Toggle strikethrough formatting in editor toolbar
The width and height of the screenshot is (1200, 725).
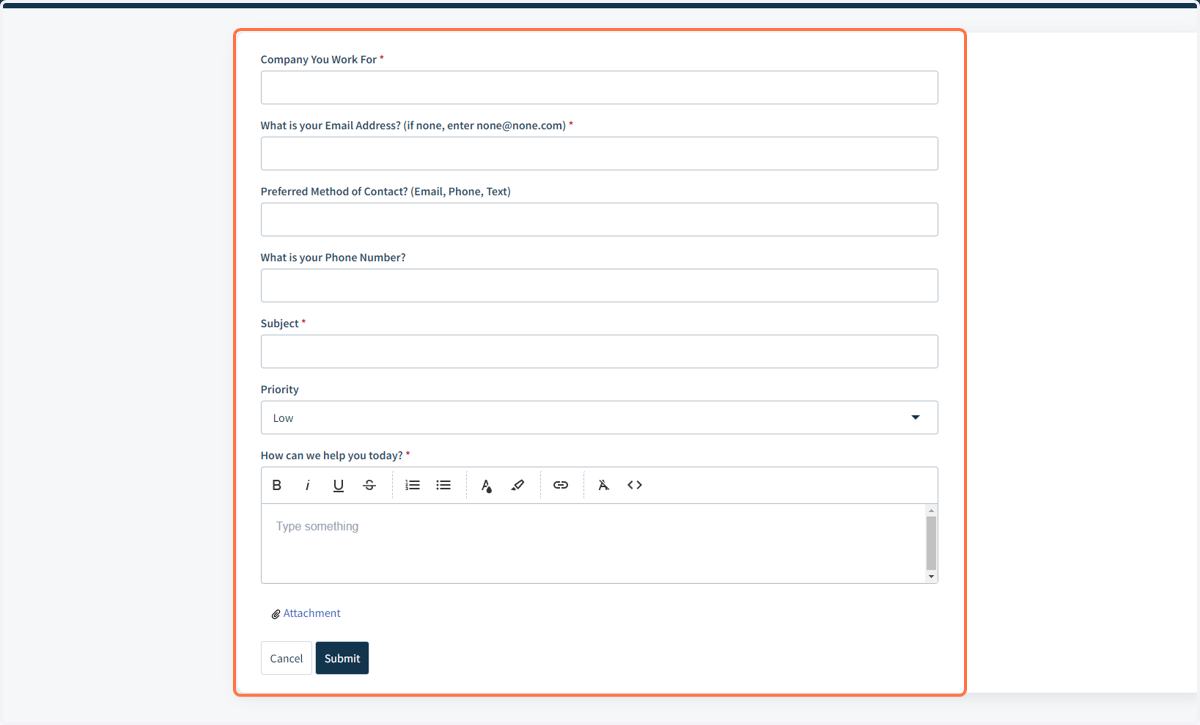[370, 485]
